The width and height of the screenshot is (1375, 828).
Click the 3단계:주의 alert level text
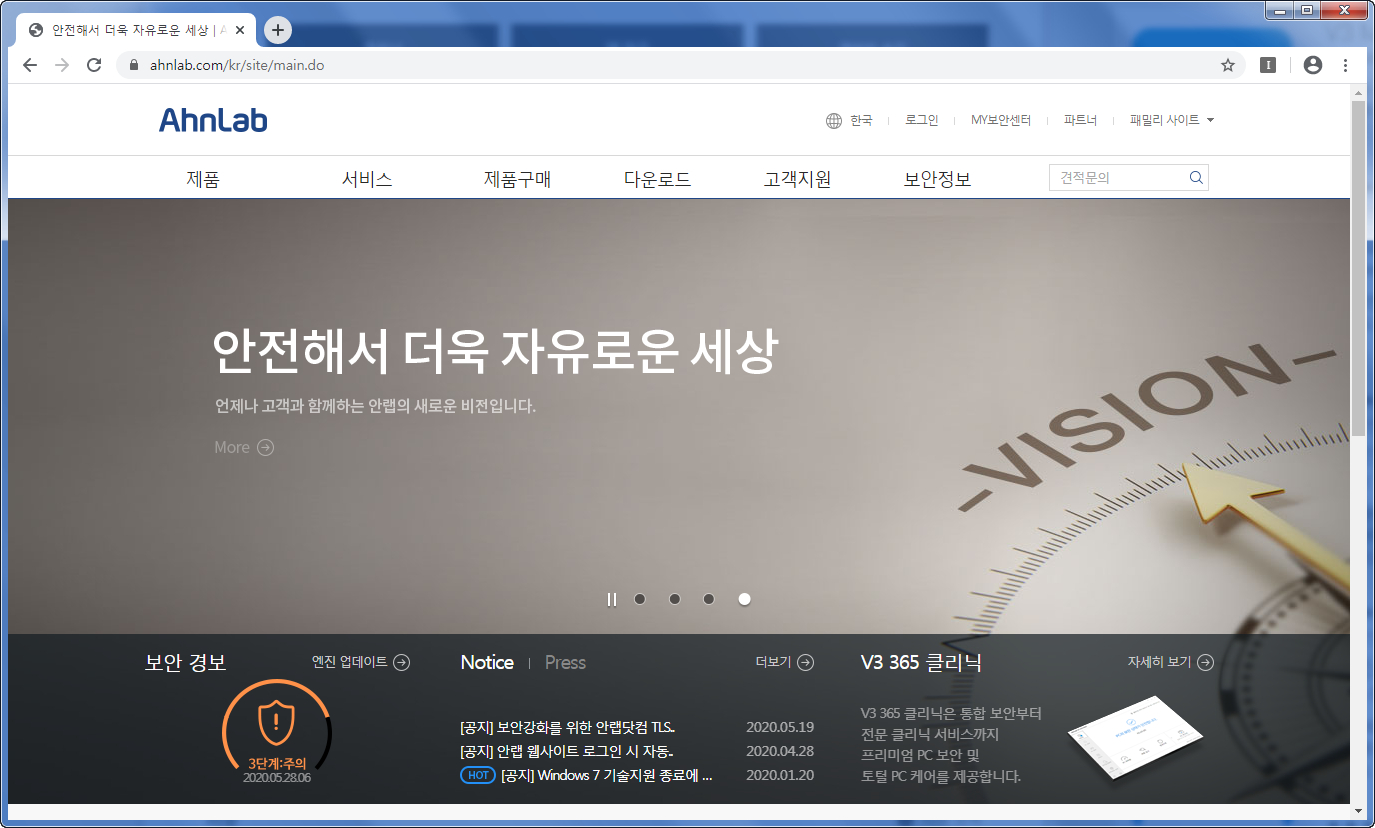coord(277,763)
